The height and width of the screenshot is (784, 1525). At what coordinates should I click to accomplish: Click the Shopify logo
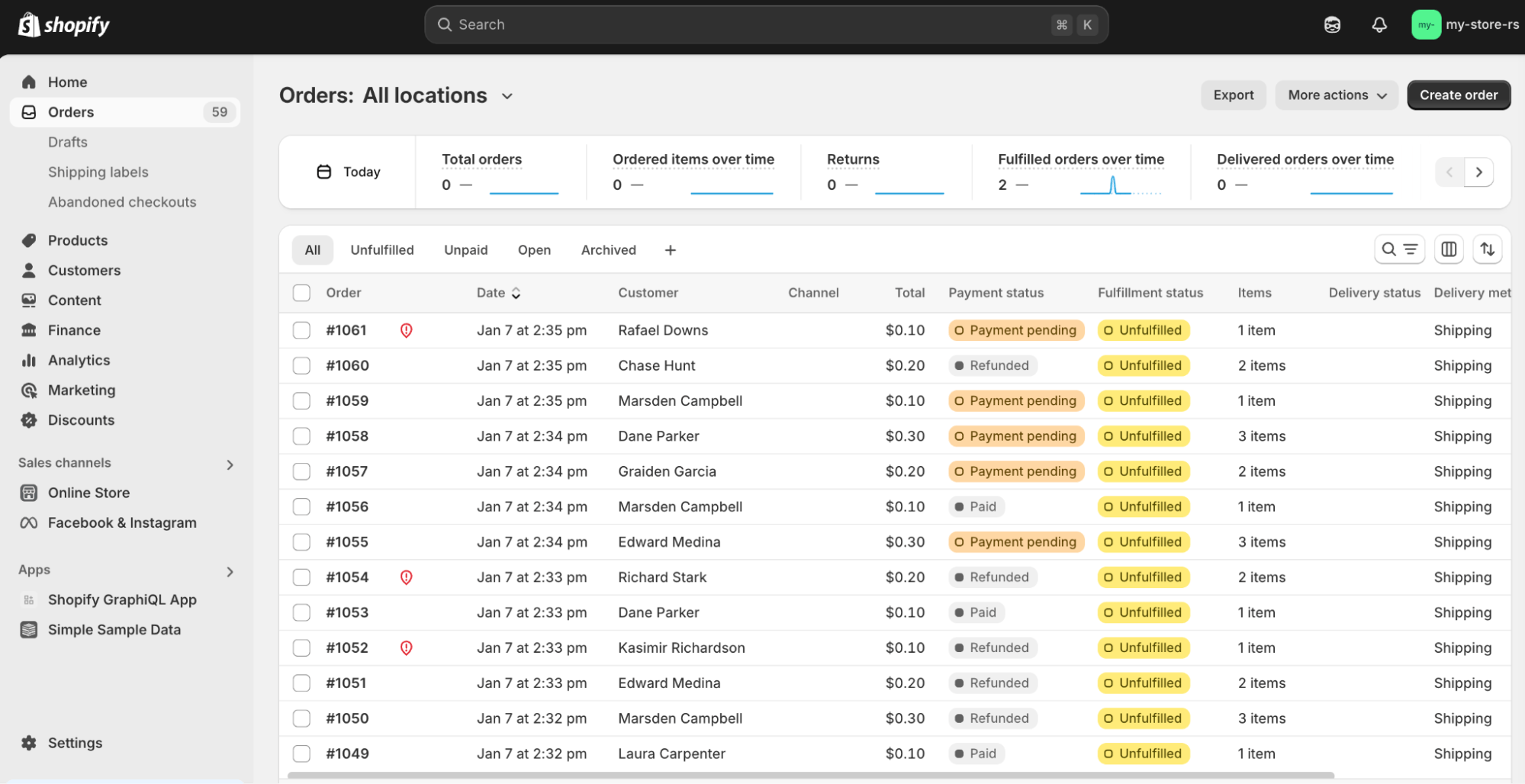pyautogui.click(x=64, y=25)
